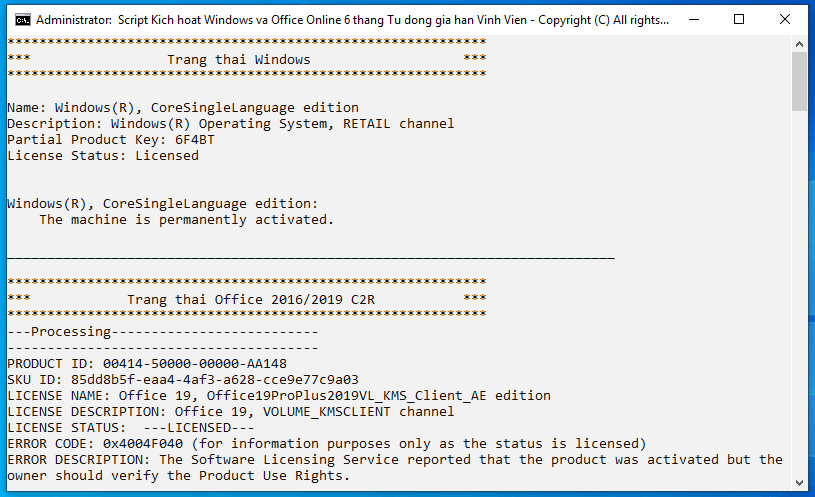
Task: Maximize the script console window
Action: click(x=738, y=19)
